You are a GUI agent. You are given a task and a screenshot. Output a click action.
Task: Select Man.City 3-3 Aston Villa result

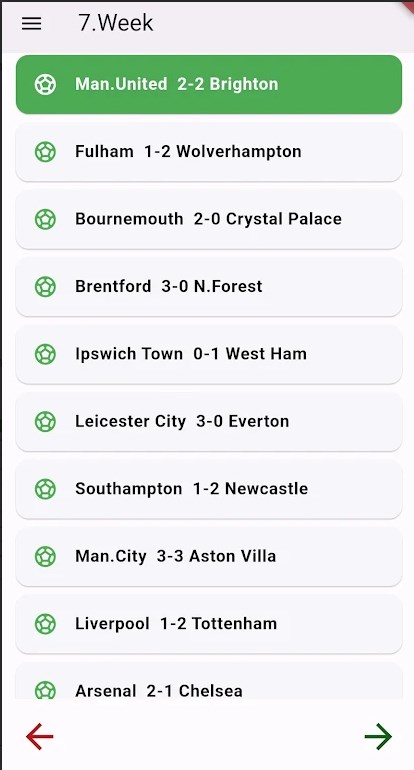[x=209, y=556]
